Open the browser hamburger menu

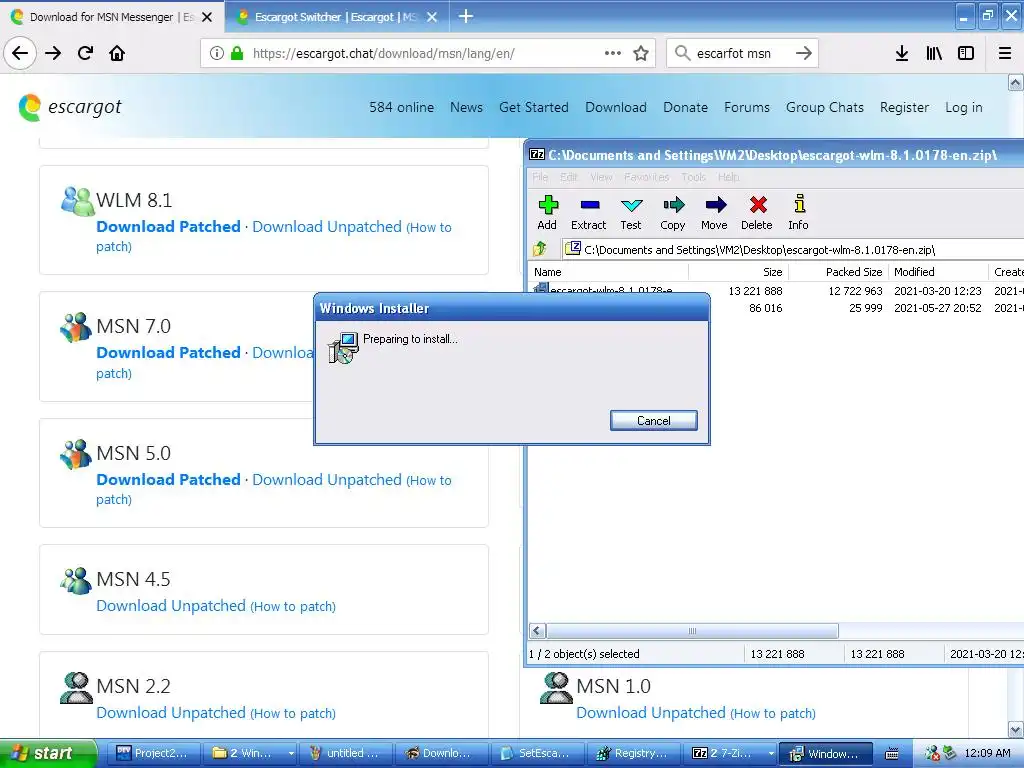[1004, 53]
